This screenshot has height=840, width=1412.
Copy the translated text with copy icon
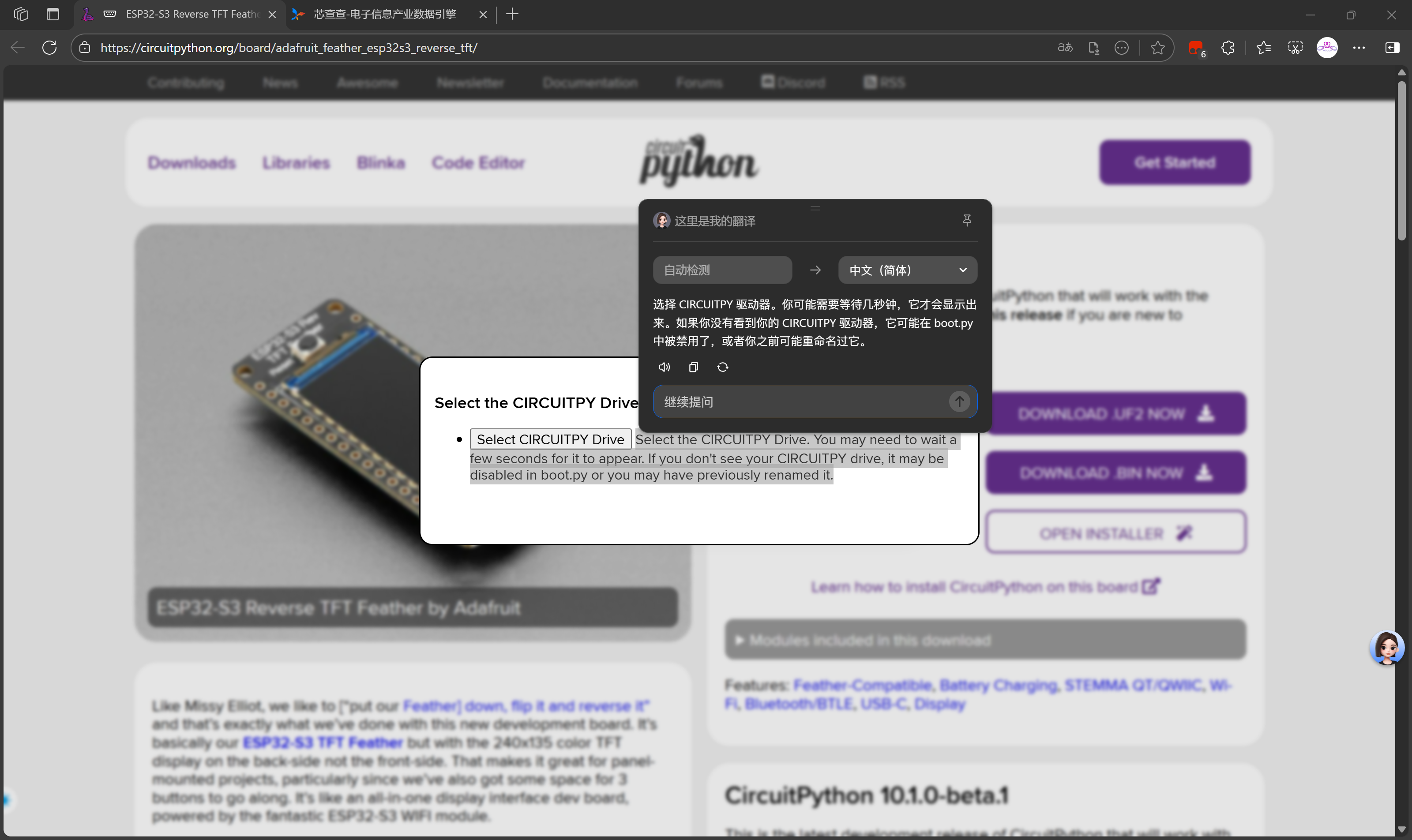[693, 367]
